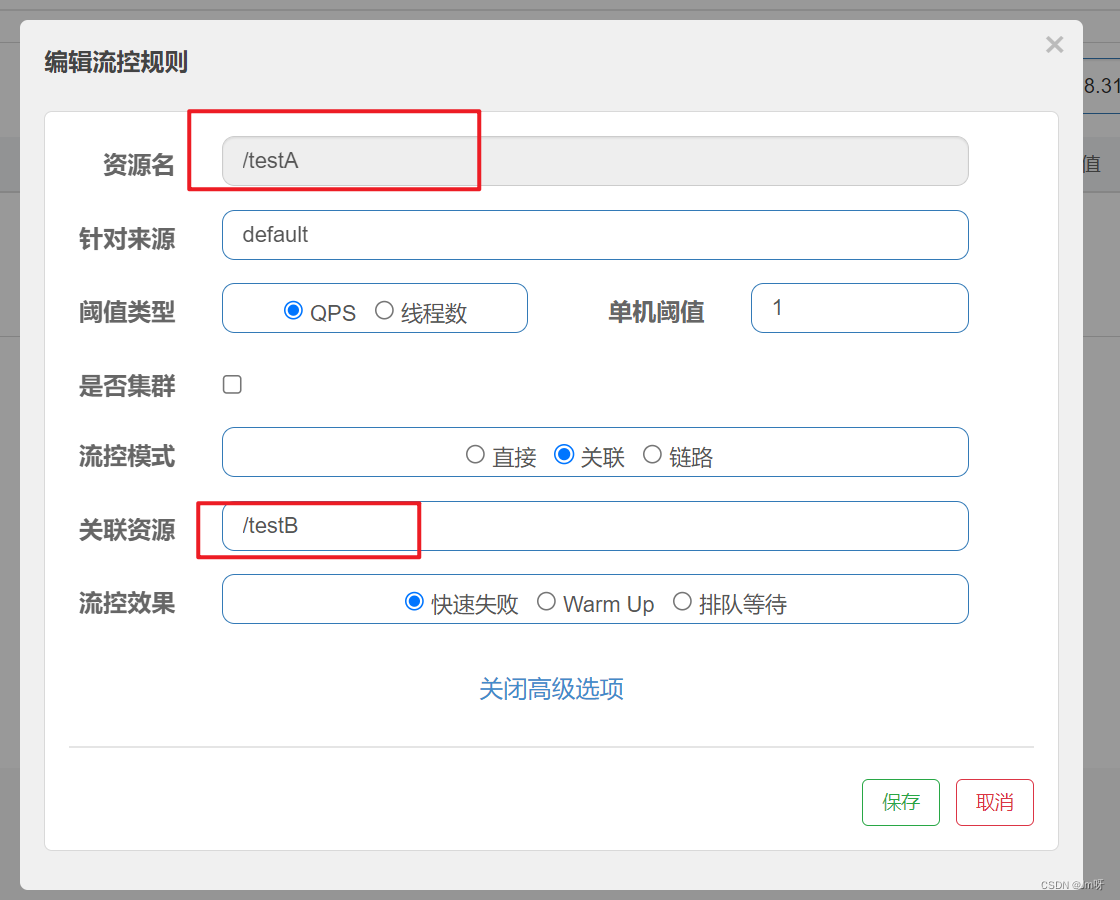The image size is (1120, 900).
Task: Click the 编辑流控规则 dialog title
Action: (x=116, y=62)
